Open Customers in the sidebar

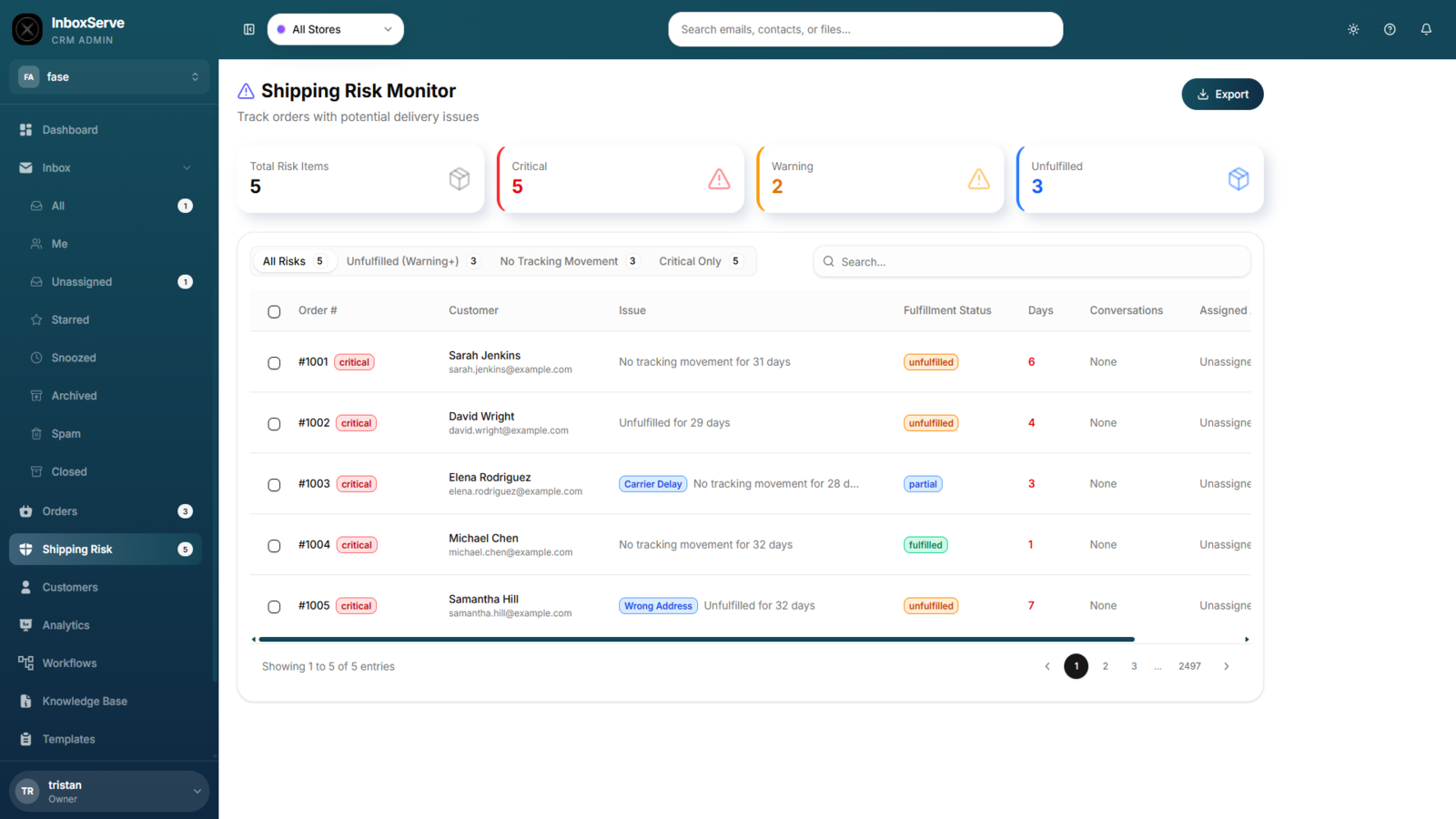click(x=106, y=588)
